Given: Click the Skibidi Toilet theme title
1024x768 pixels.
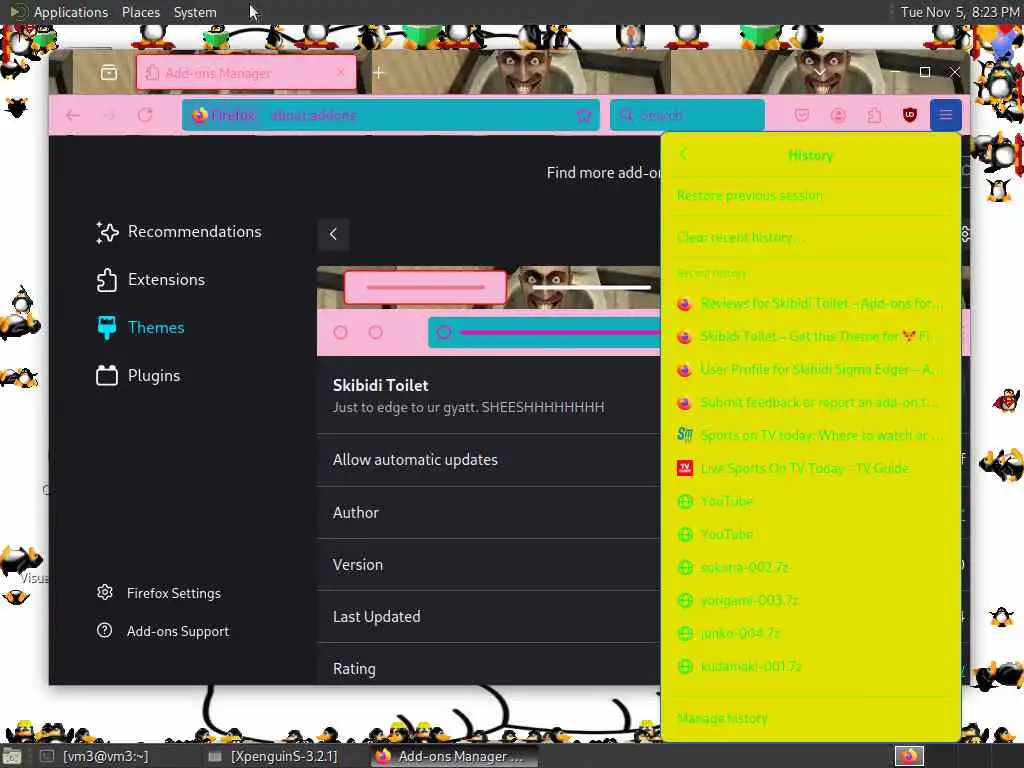Looking at the screenshot, I should coord(381,385).
